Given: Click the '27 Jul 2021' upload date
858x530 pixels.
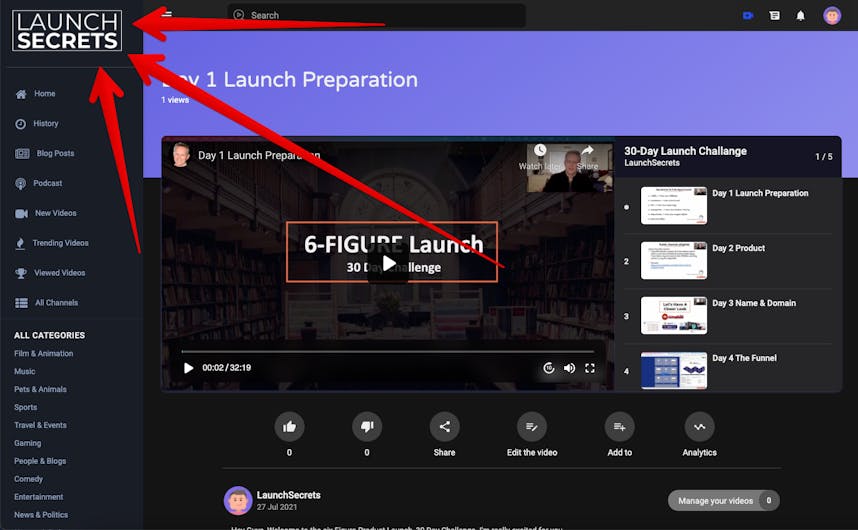Looking at the screenshot, I should (277, 507).
